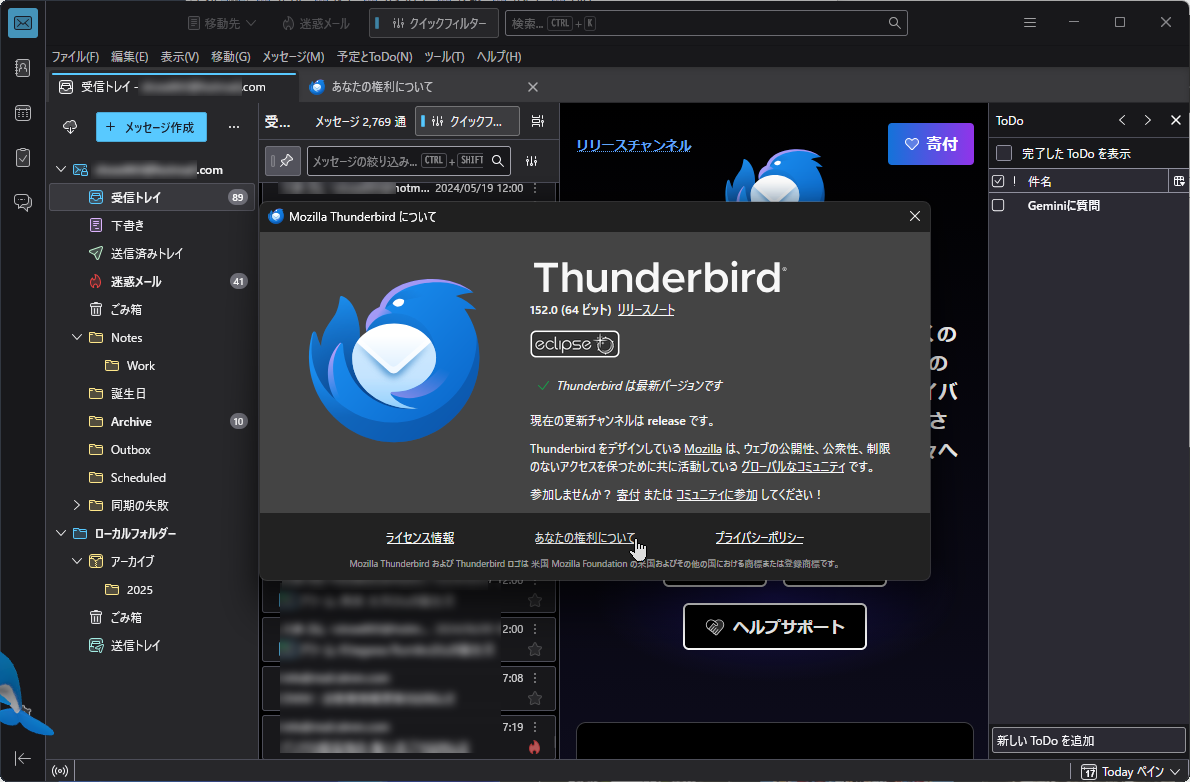Open the Address Book space

tap(23, 68)
